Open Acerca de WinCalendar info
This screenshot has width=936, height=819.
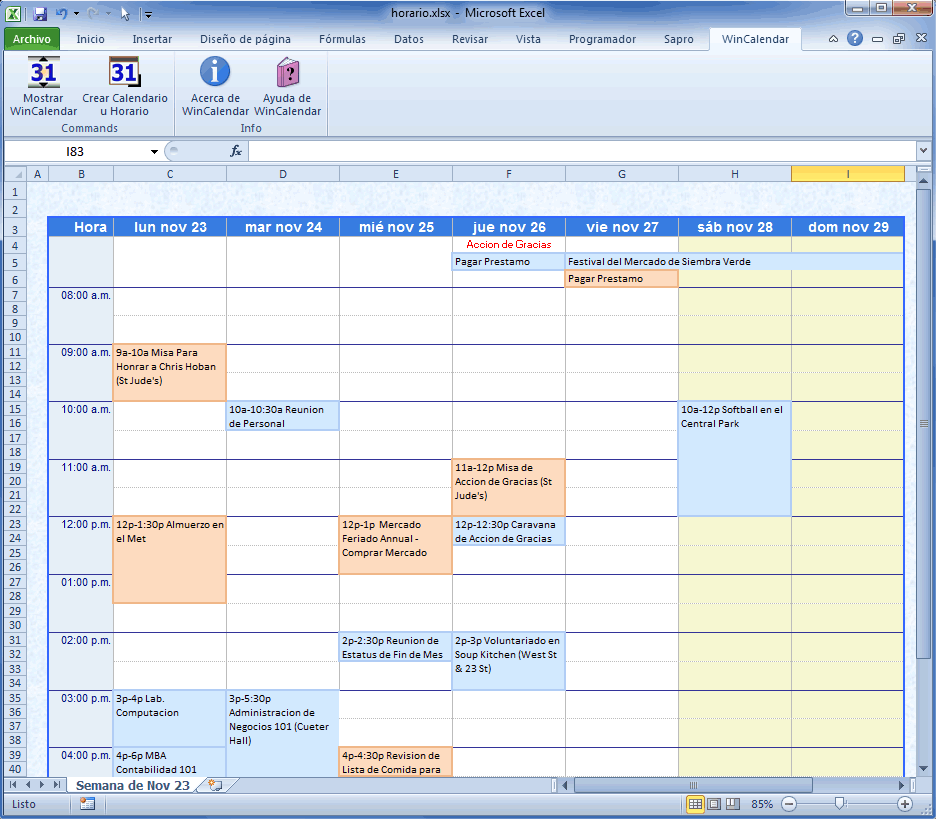tap(214, 73)
